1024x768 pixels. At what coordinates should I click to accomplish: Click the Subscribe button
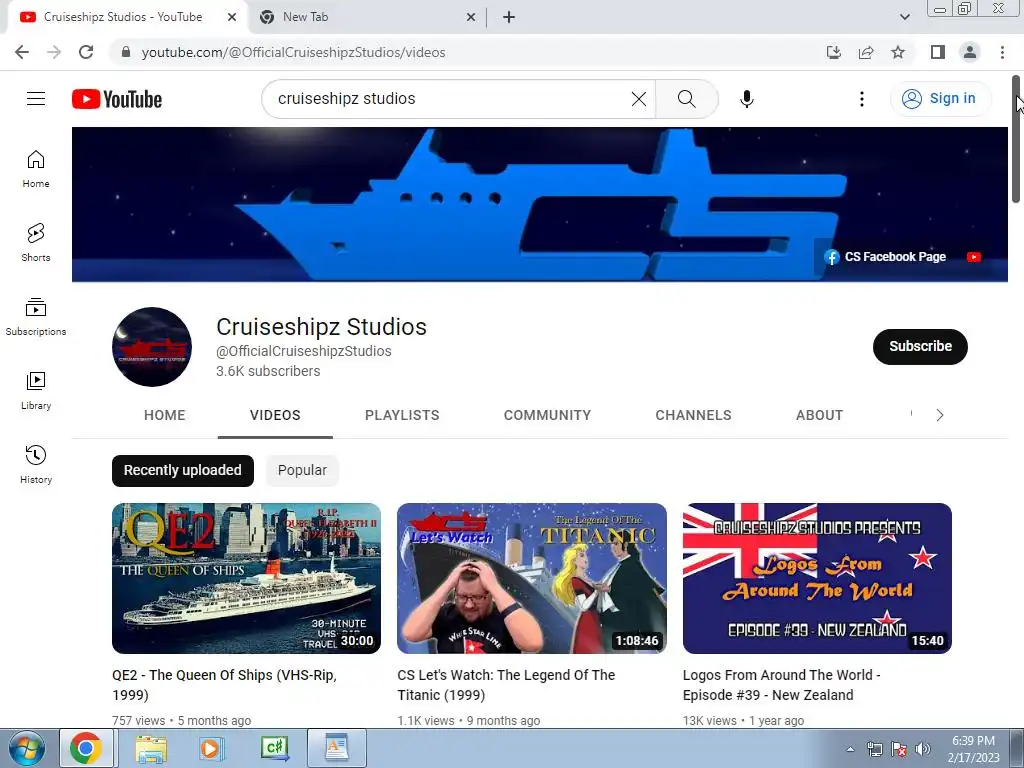coord(920,346)
